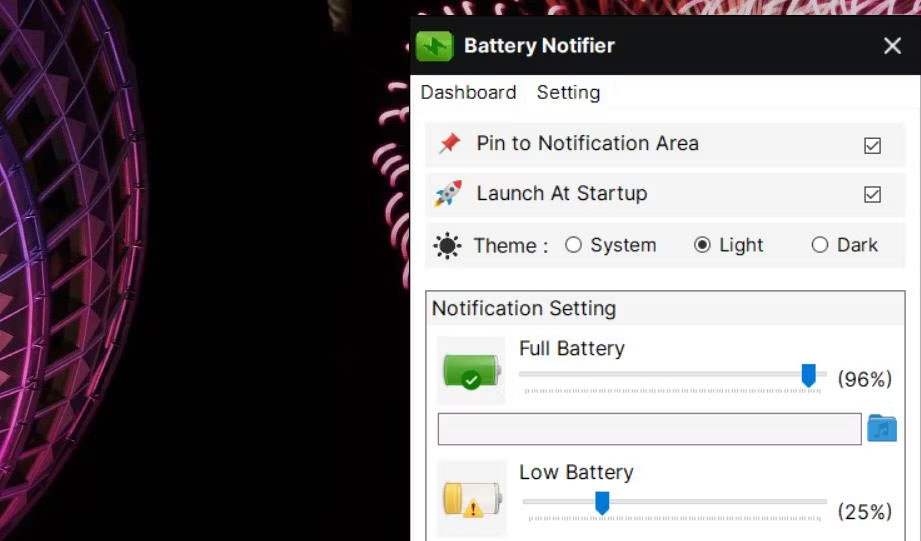Click the green Full Battery icon
The width and height of the screenshot is (921, 541).
click(x=472, y=372)
